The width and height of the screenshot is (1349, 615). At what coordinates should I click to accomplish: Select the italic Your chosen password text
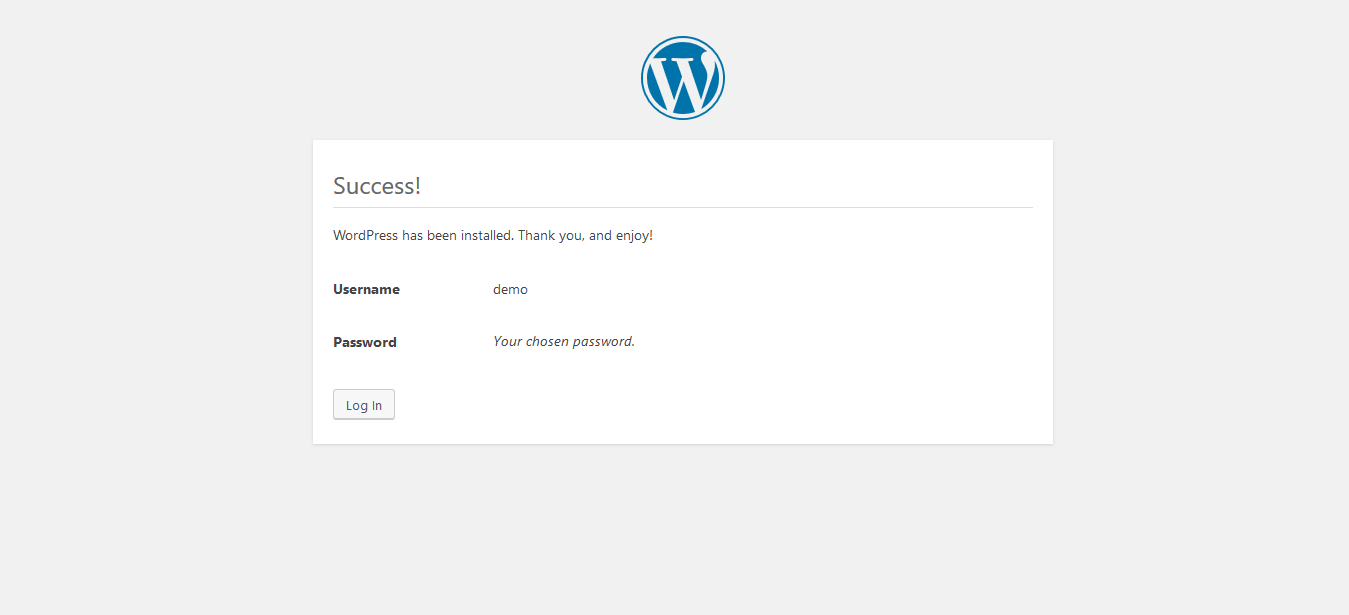coord(563,341)
